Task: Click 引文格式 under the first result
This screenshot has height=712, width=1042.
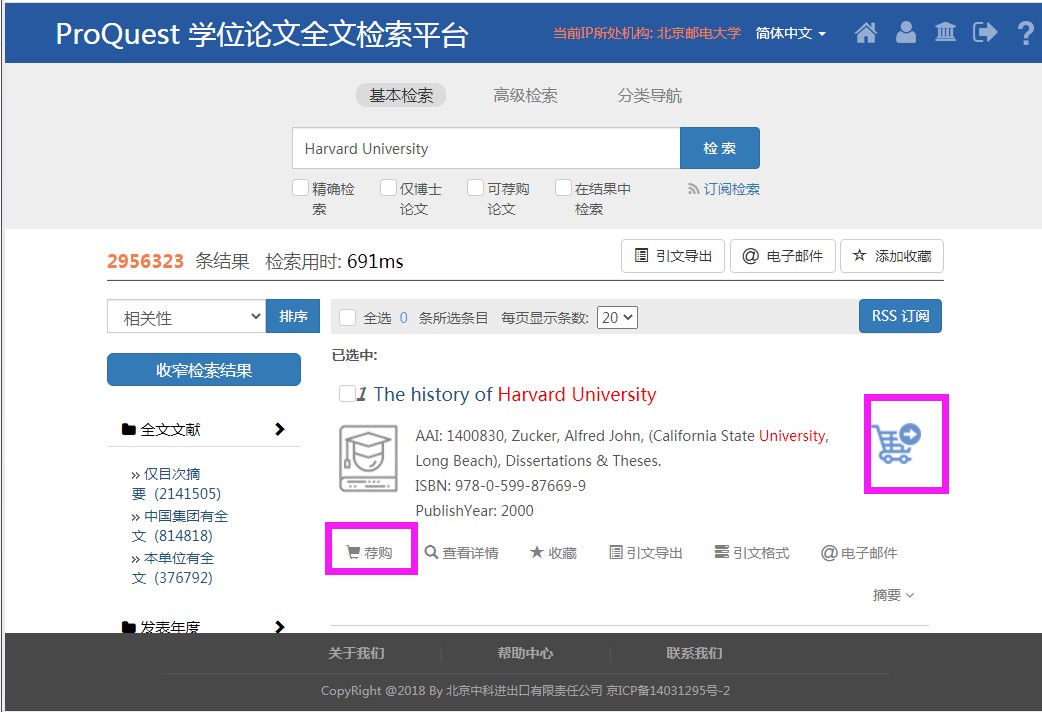Action: tap(752, 552)
